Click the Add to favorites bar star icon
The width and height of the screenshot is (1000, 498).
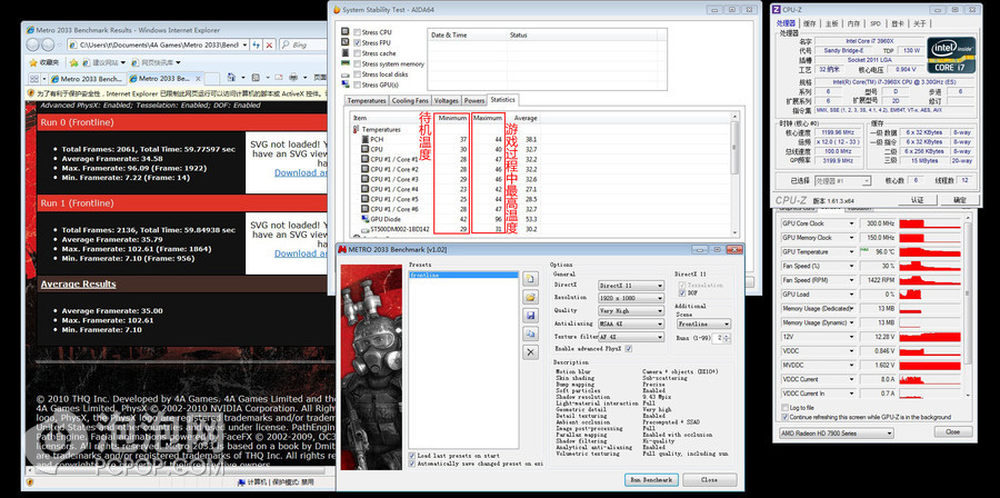pos(74,62)
